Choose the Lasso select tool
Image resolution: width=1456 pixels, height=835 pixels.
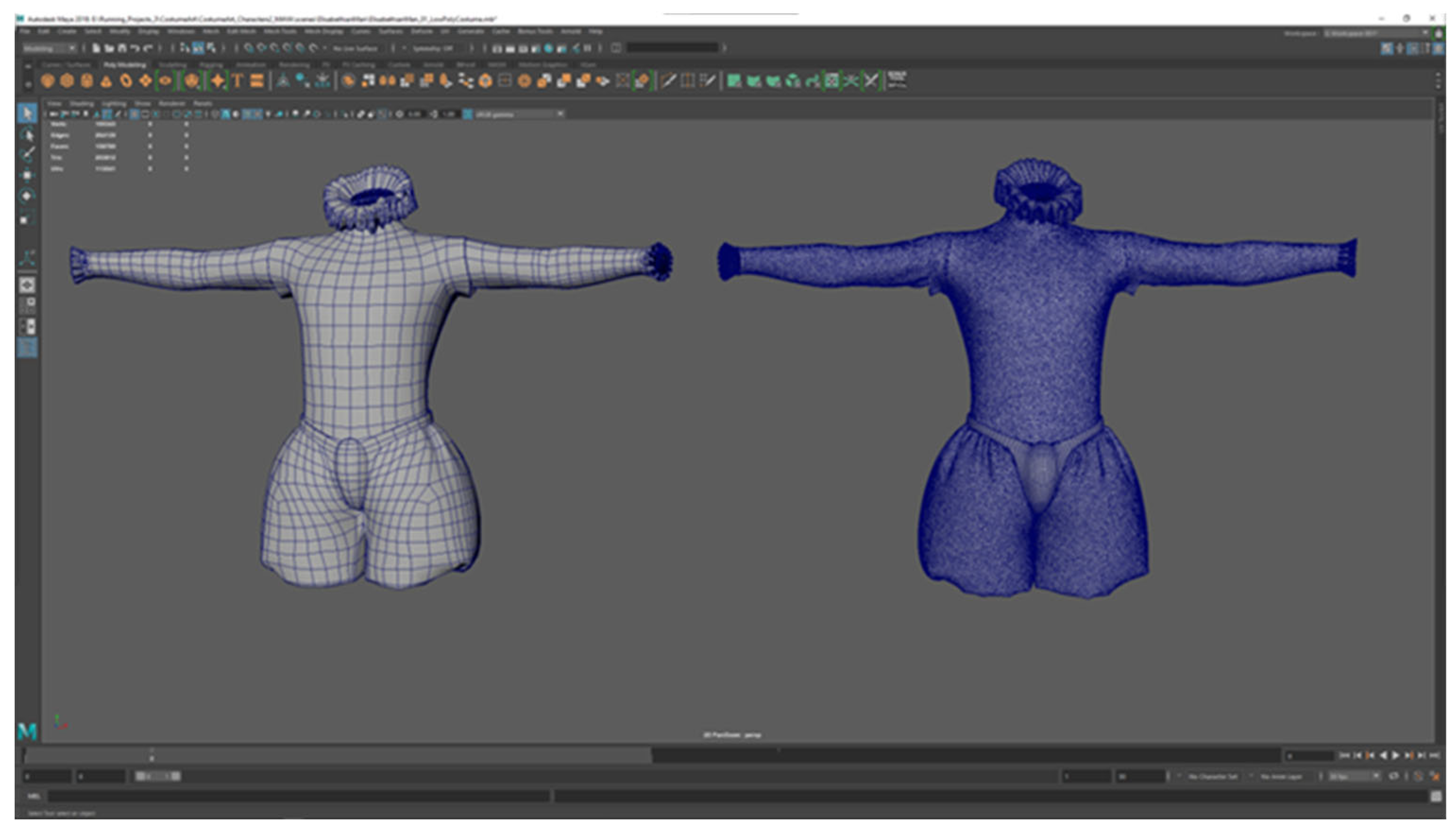[x=27, y=135]
